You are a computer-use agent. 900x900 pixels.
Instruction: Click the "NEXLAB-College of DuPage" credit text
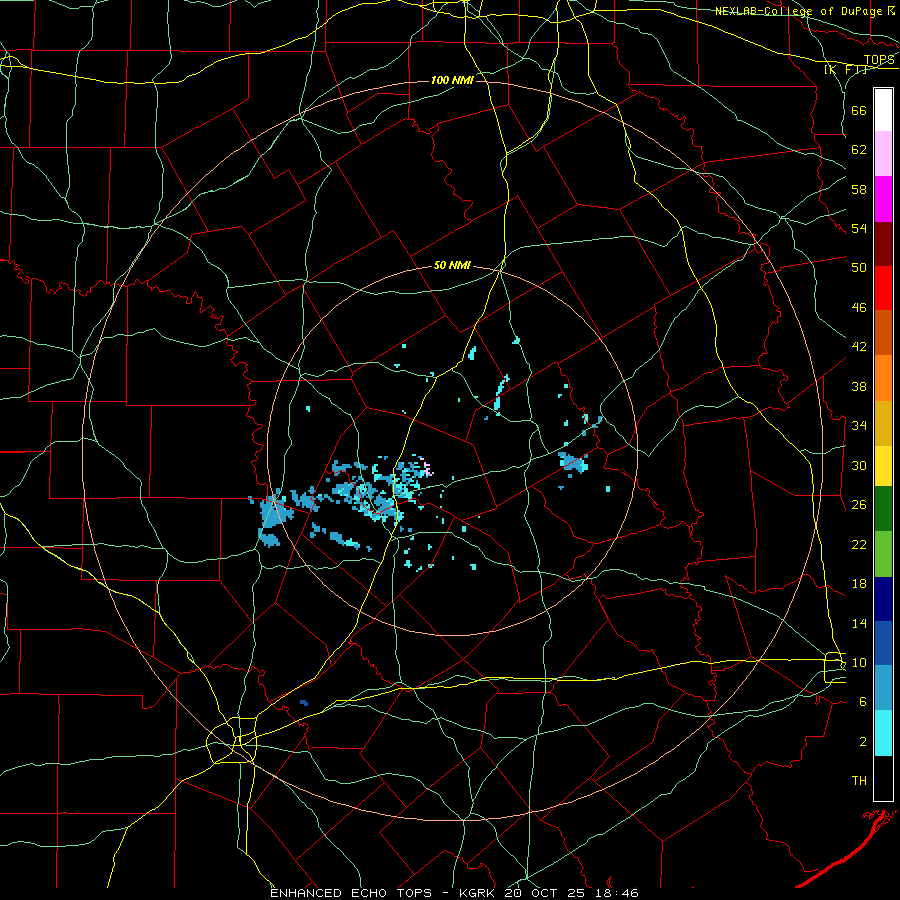coord(798,11)
